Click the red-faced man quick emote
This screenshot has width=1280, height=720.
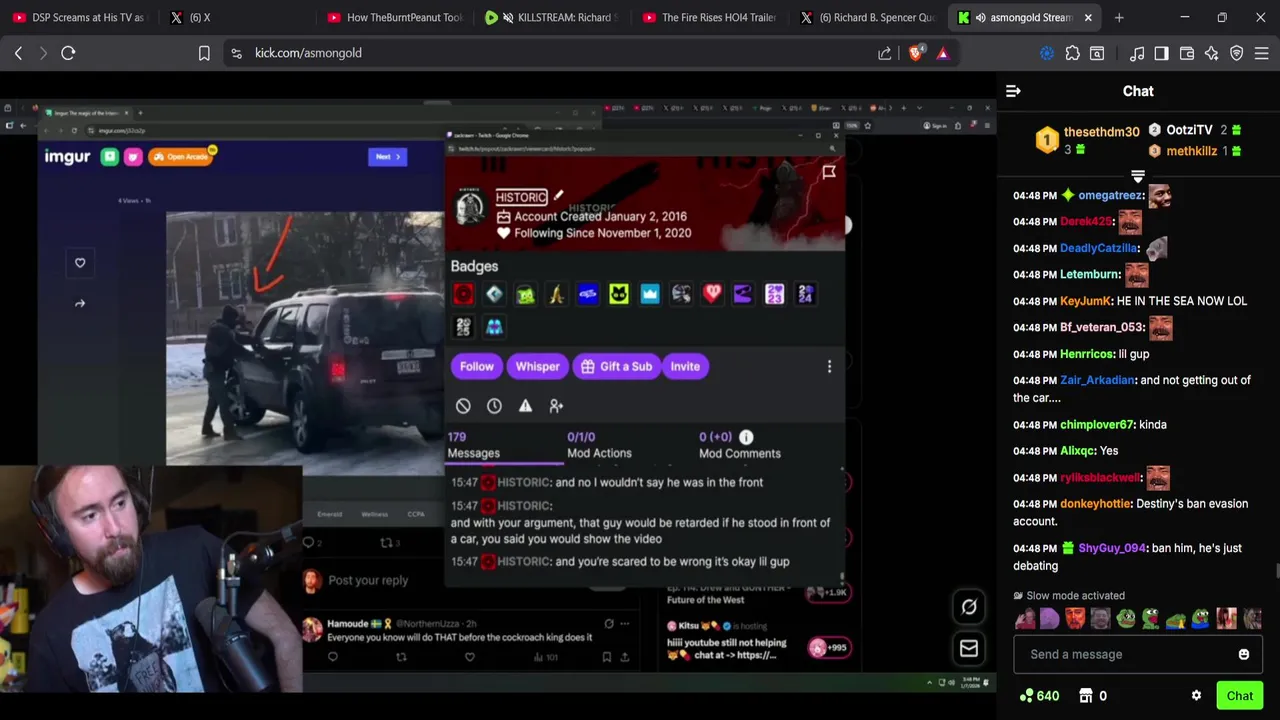tap(1075, 619)
